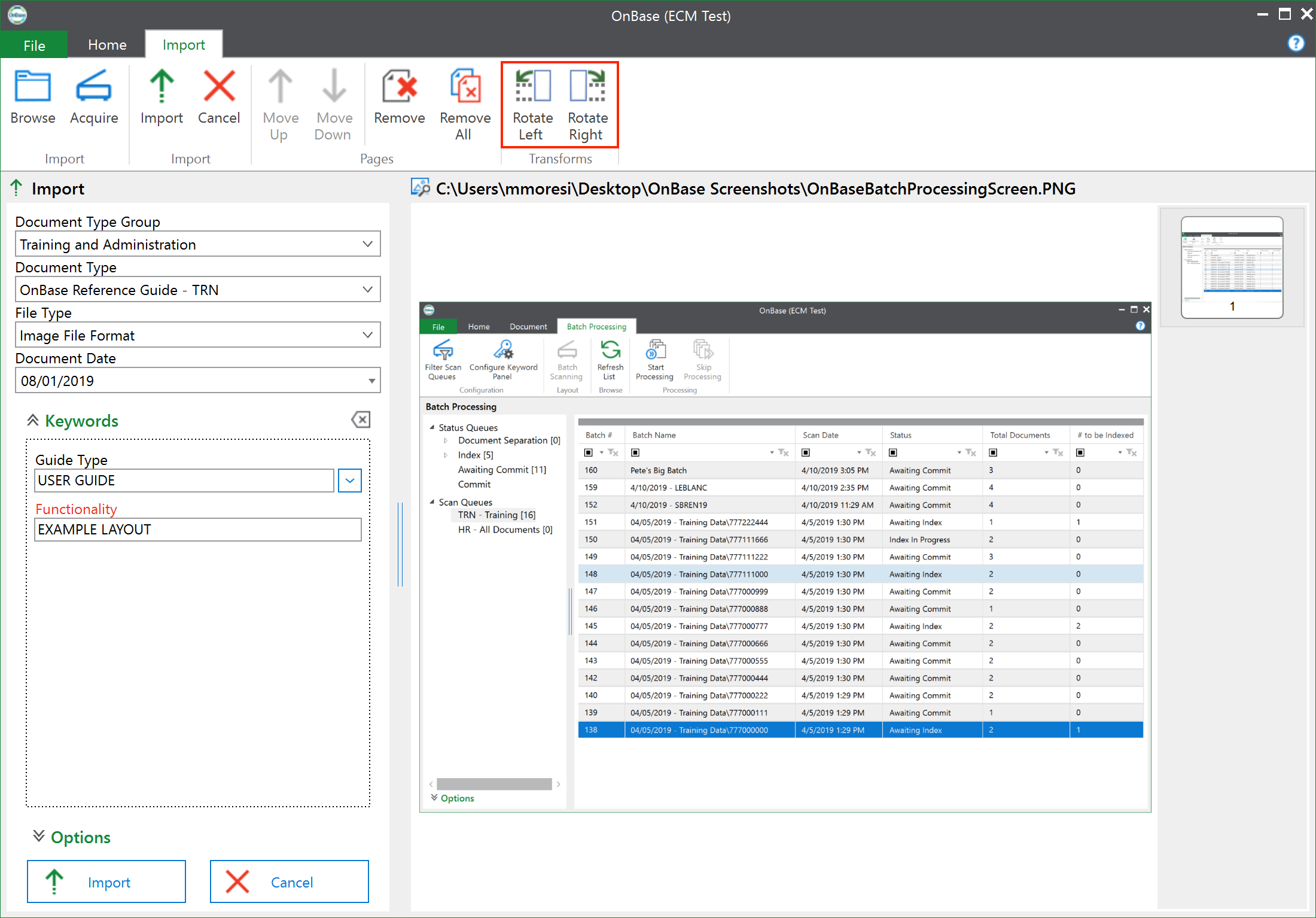Click the Move Down arrow
The width and height of the screenshot is (1316, 918).
pos(334,86)
